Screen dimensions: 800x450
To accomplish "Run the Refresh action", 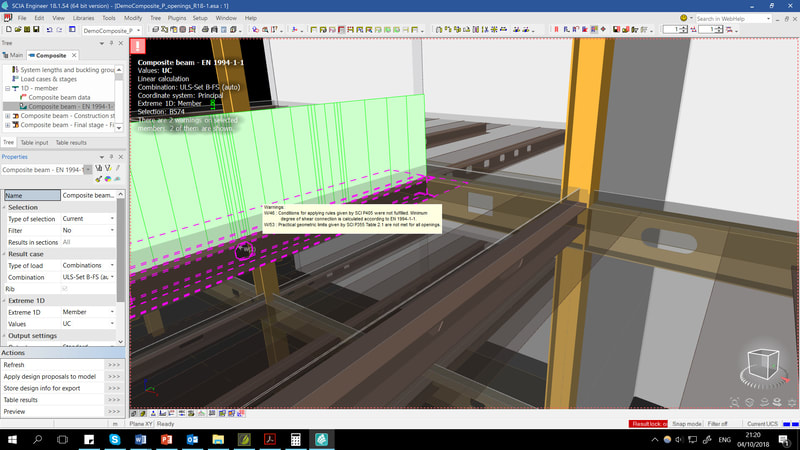I will click(62, 365).
